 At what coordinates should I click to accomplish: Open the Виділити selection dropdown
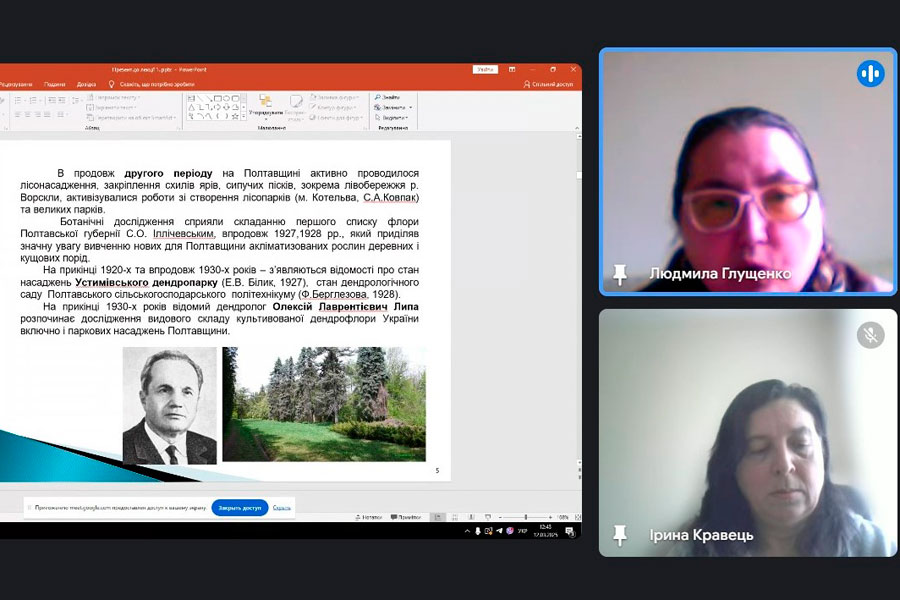(x=391, y=118)
